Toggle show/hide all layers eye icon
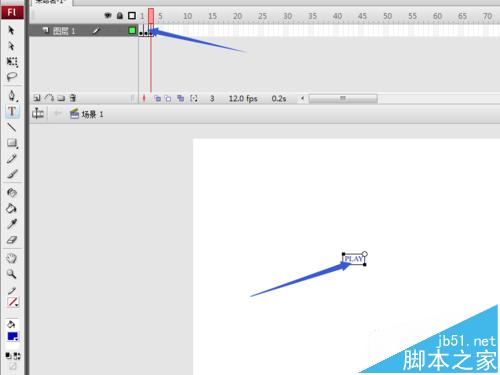The image size is (500, 375). 108,15
